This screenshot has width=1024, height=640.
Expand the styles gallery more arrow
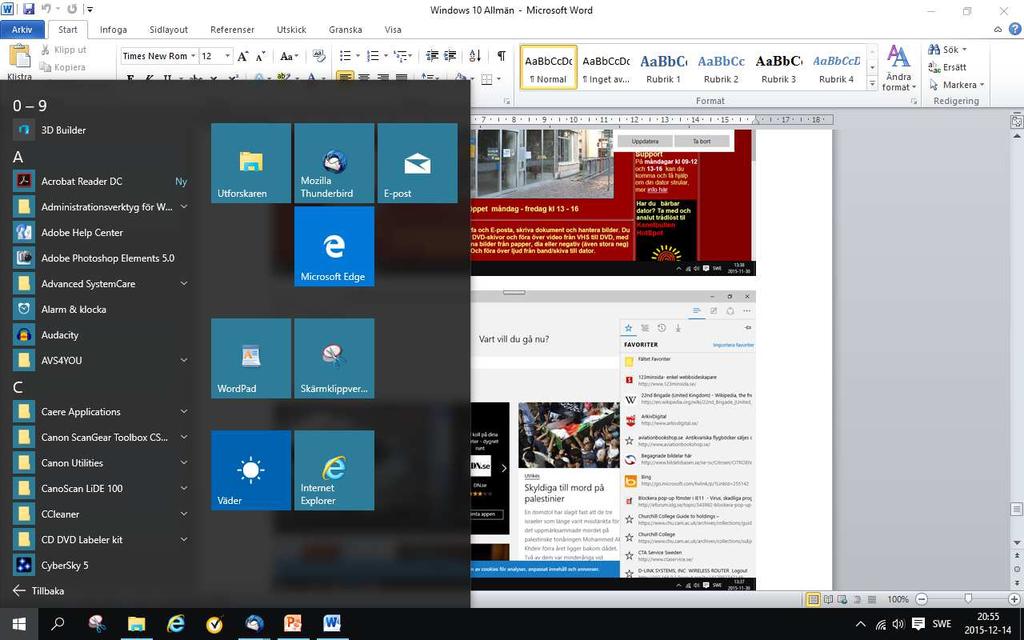click(872, 84)
